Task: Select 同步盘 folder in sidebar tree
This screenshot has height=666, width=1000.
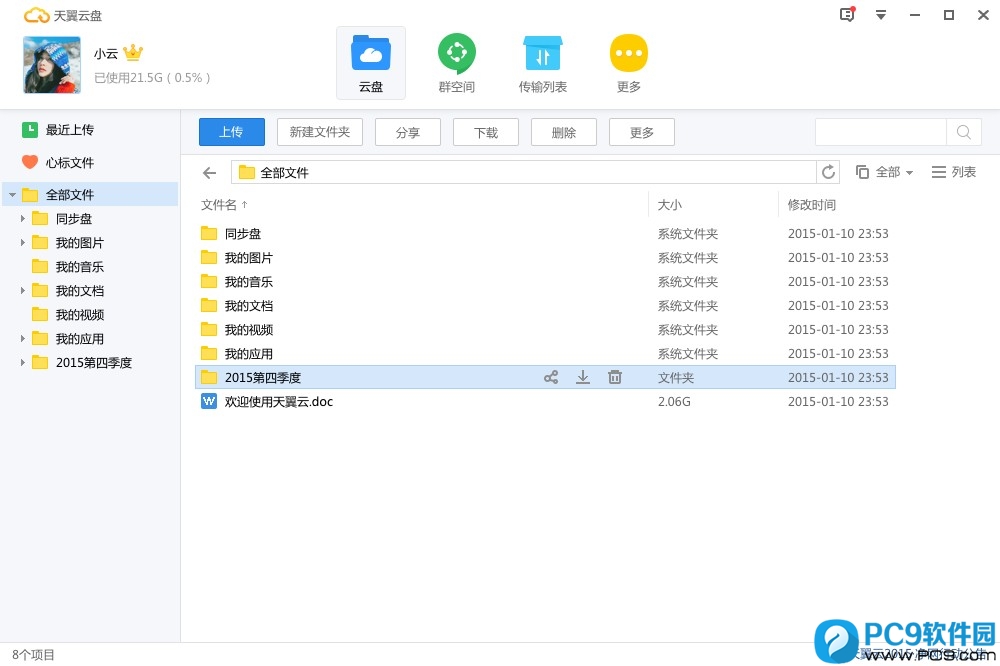Action: pyautogui.click(x=62, y=219)
